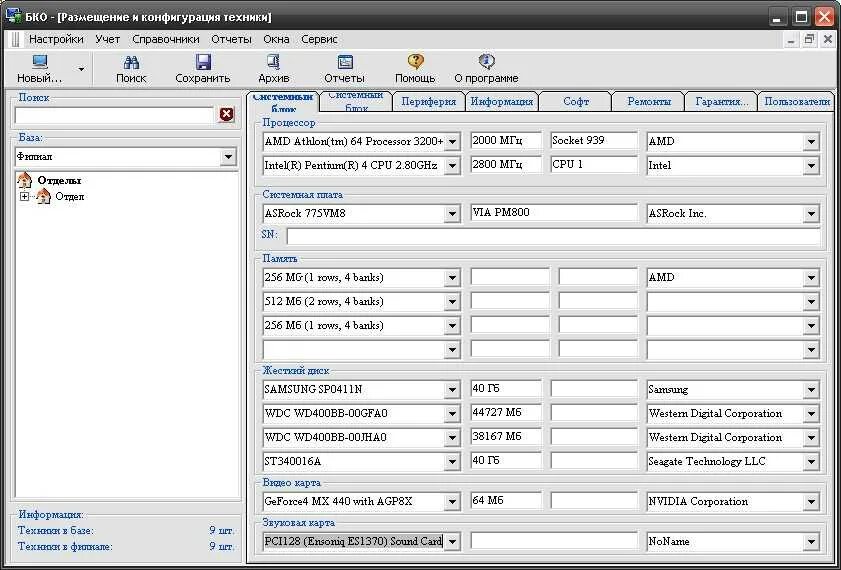Click the Socket 939 field

[x=594, y=140]
